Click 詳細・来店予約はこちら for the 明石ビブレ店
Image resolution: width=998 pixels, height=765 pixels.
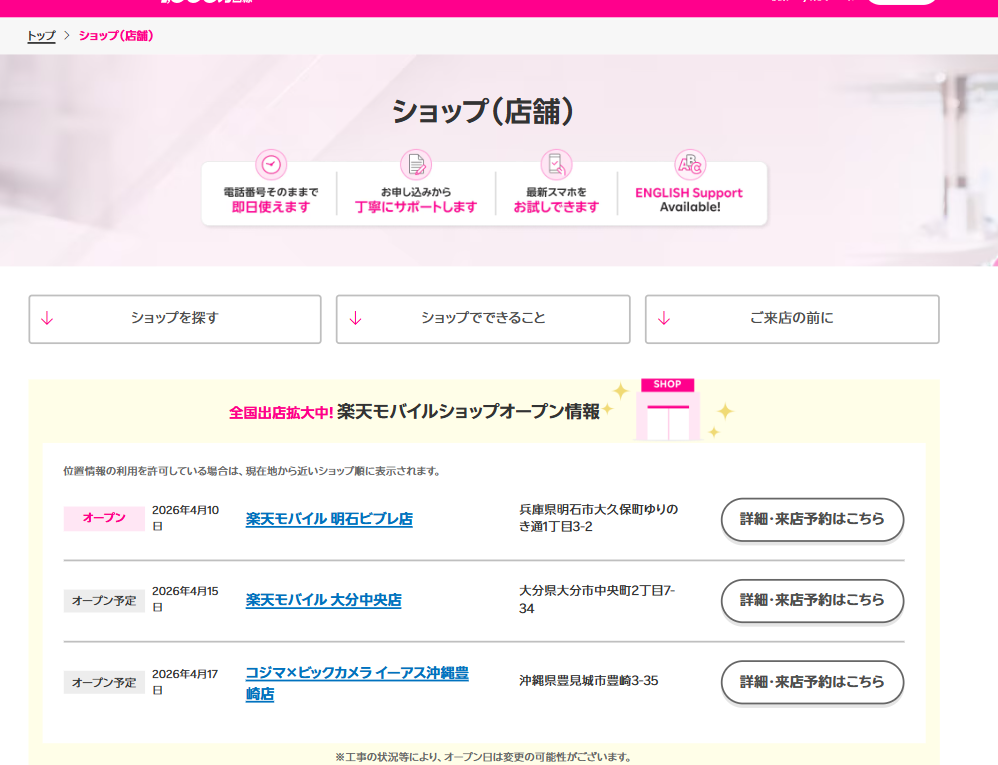pyautogui.click(x=812, y=519)
